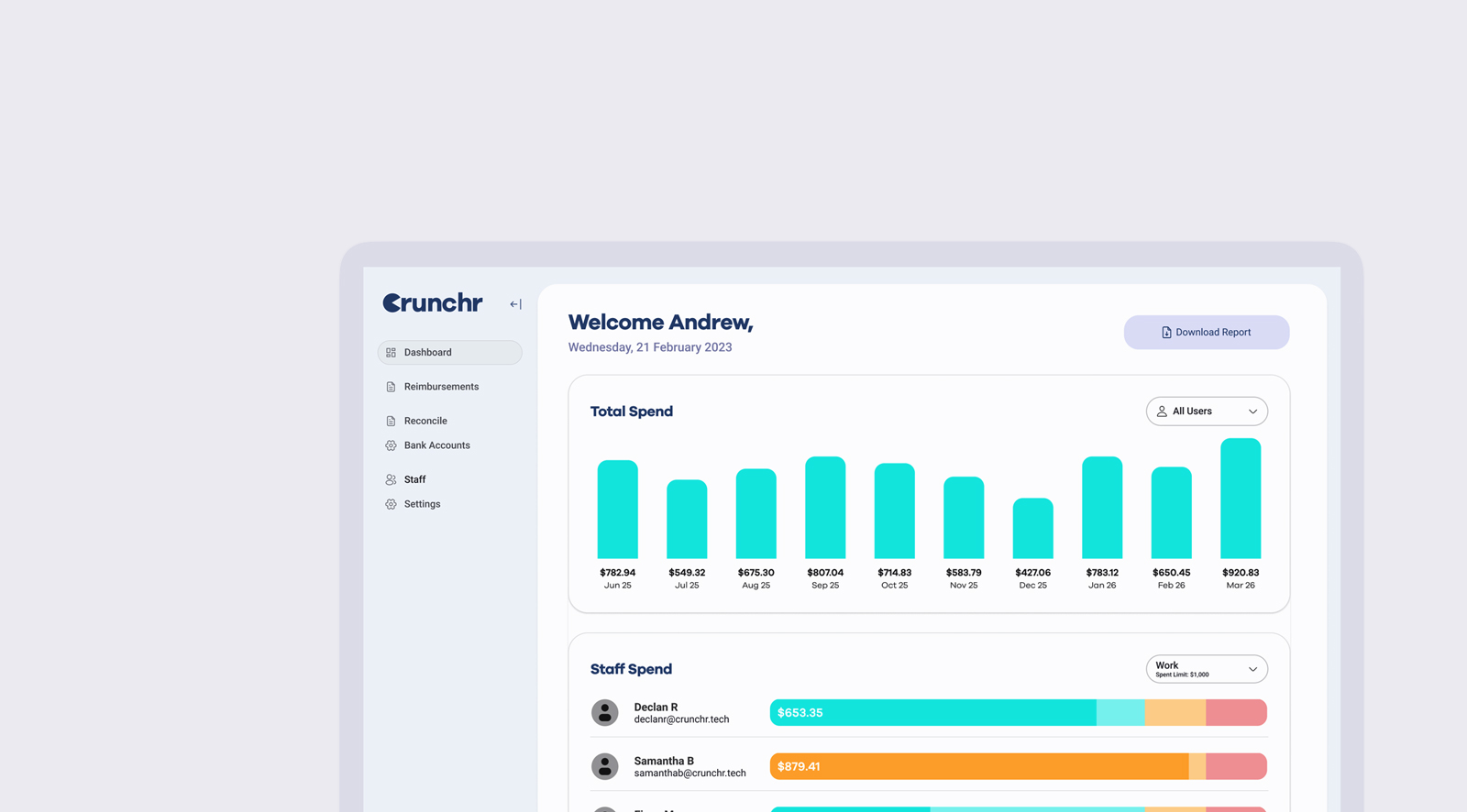Screen dimensions: 1467x812
Task: Click the $920.83 value
Action: point(1241,573)
